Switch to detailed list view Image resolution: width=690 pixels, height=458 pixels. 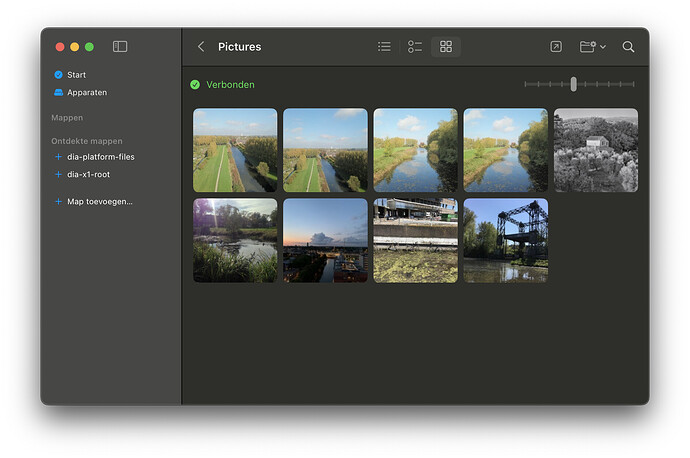[415, 47]
